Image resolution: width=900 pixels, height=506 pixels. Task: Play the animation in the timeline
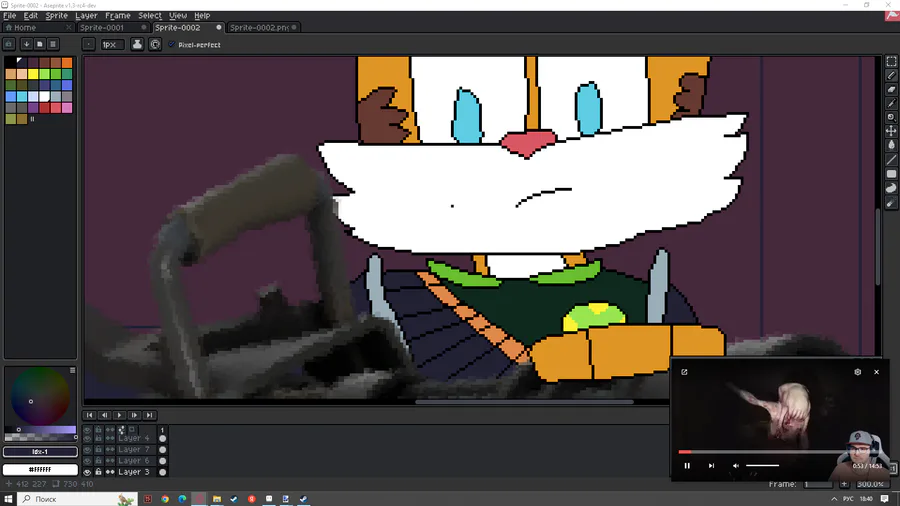[119, 415]
